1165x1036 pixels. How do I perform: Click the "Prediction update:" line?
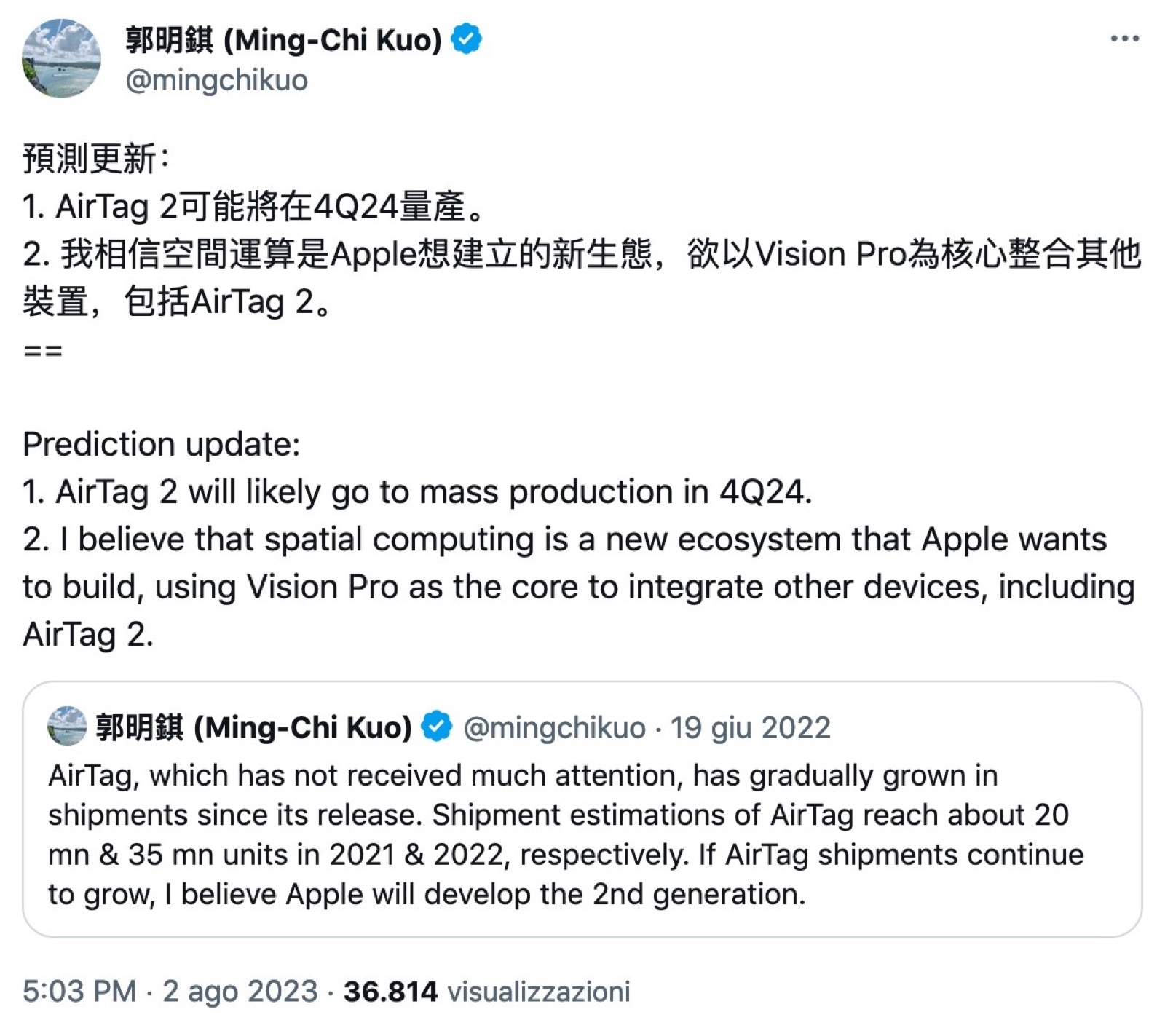(161, 444)
